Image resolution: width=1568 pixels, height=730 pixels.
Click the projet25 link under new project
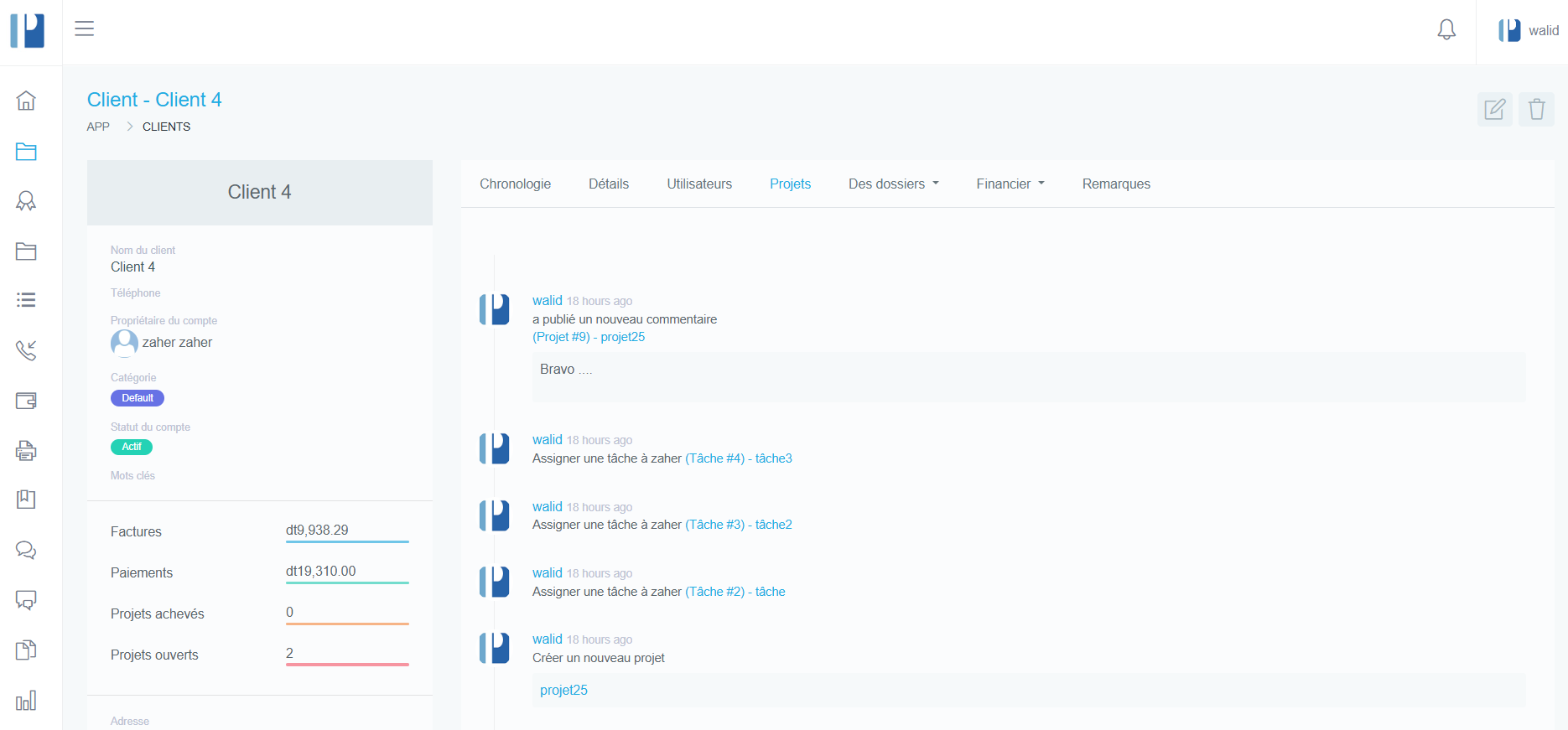pyautogui.click(x=563, y=691)
